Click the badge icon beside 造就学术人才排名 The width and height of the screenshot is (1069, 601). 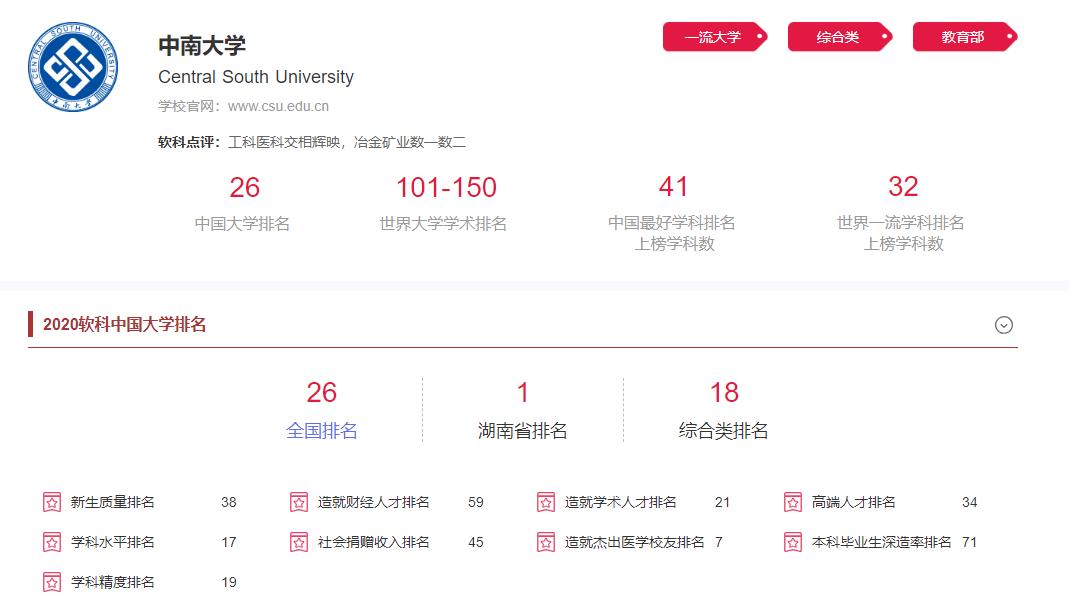point(545,502)
